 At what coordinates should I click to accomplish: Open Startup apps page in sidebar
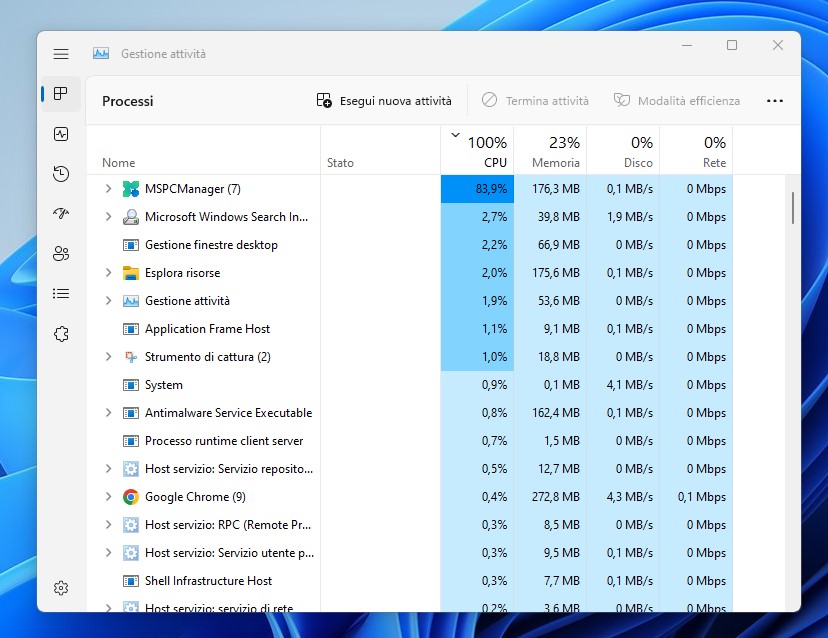[x=61, y=213]
